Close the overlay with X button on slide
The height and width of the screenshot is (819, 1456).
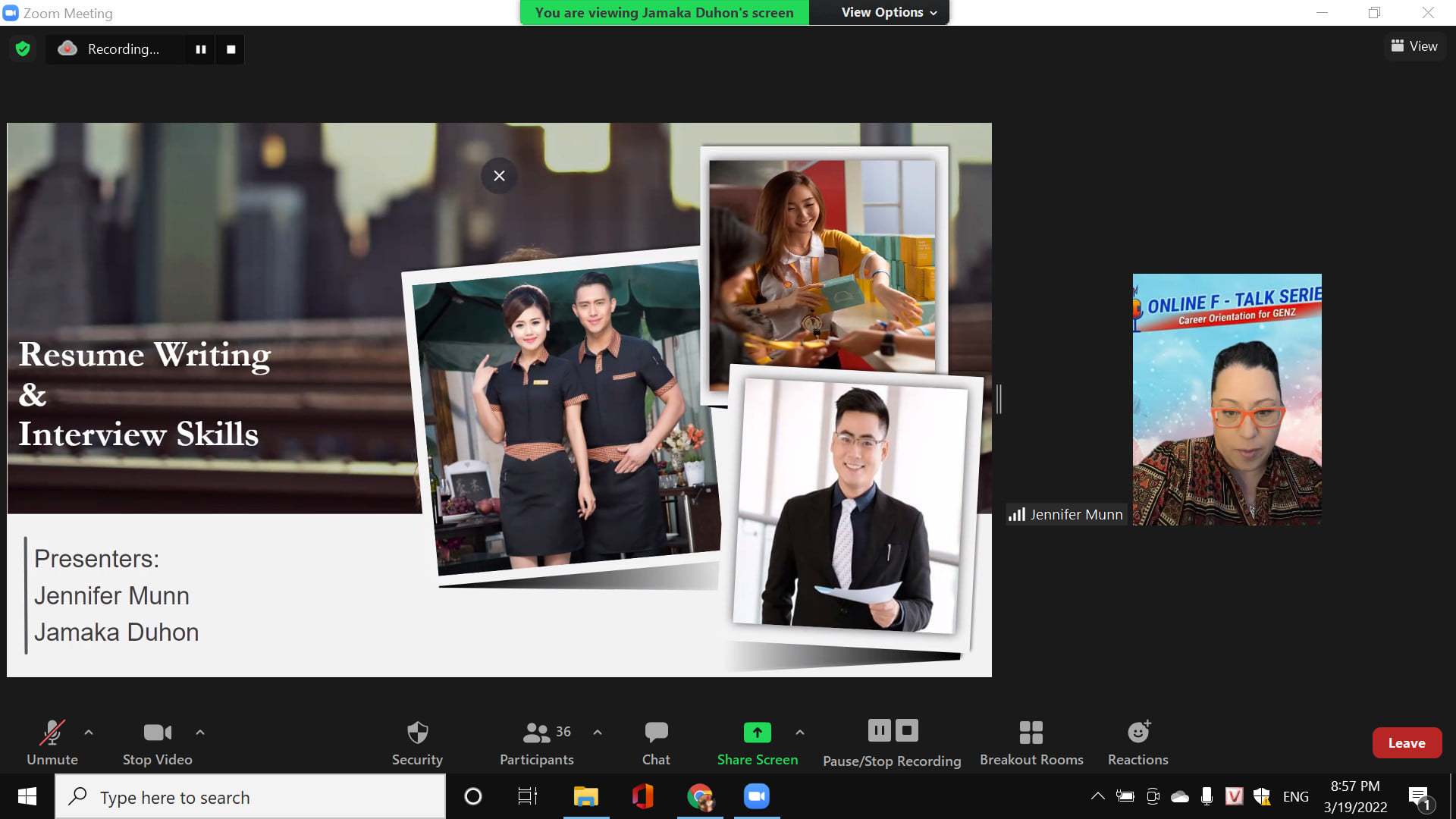point(499,176)
